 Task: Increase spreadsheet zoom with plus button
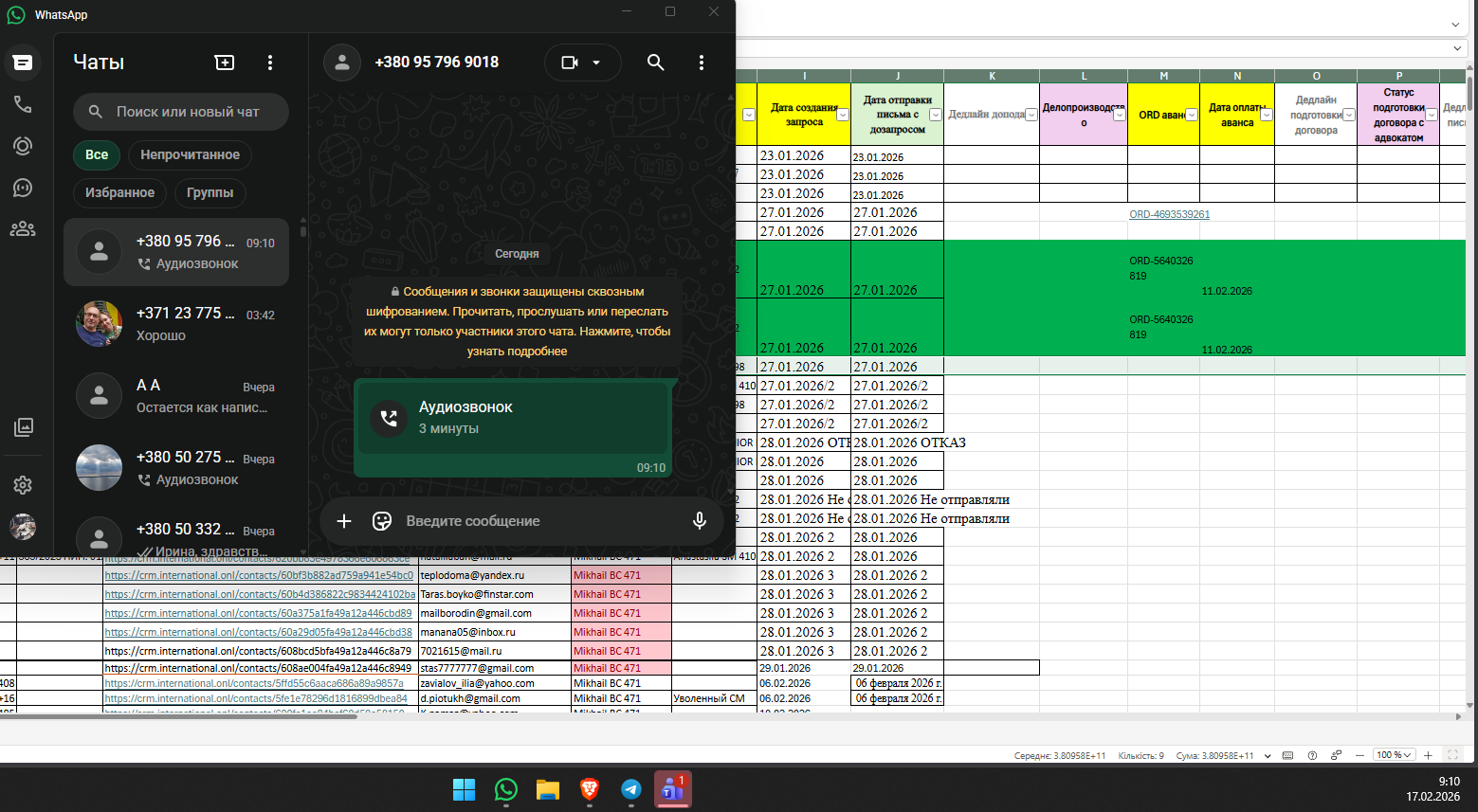click(1429, 755)
